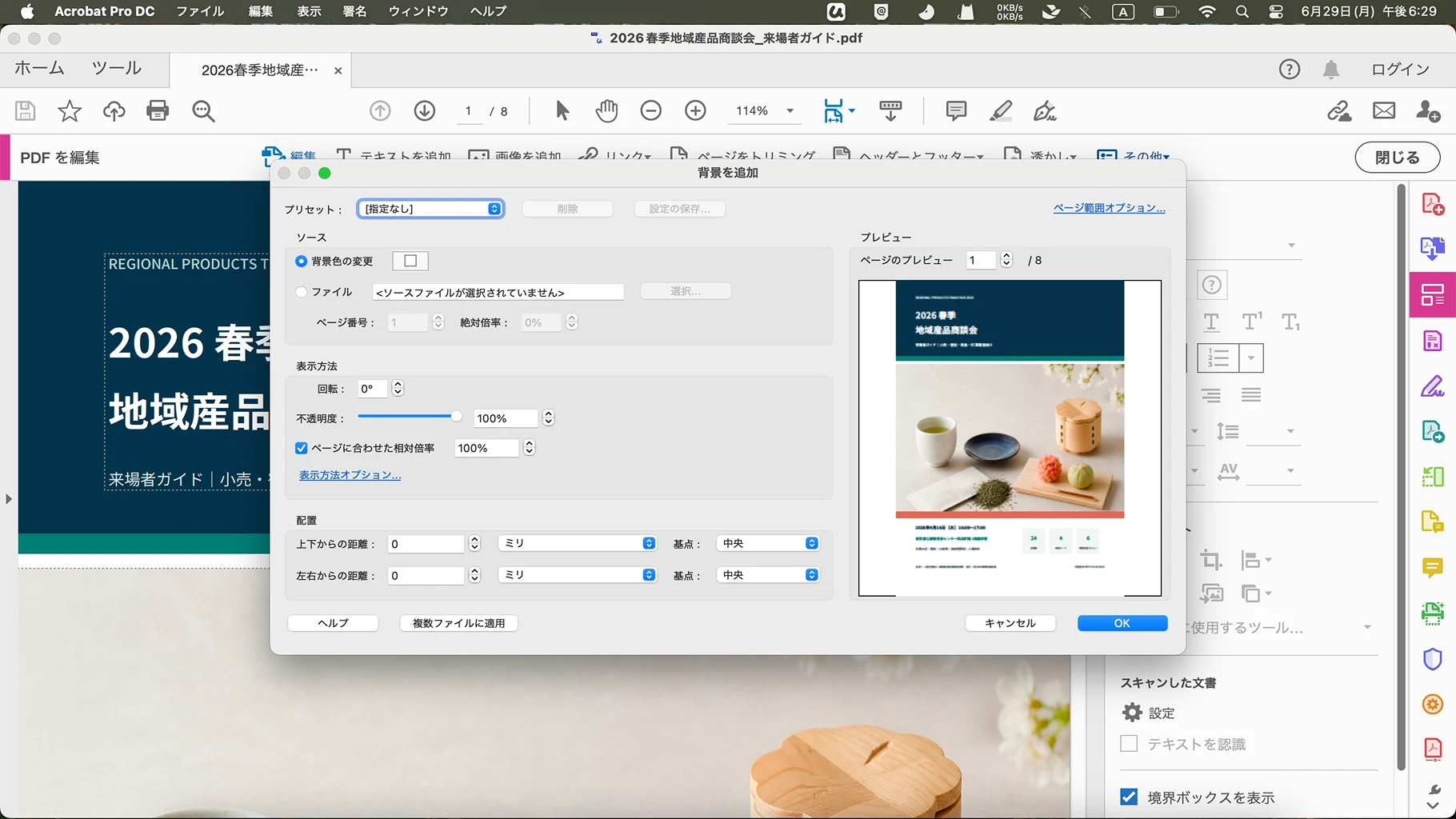Select the ファイル source radio button
Image resolution: width=1456 pixels, height=819 pixels.
click(302, 292)
